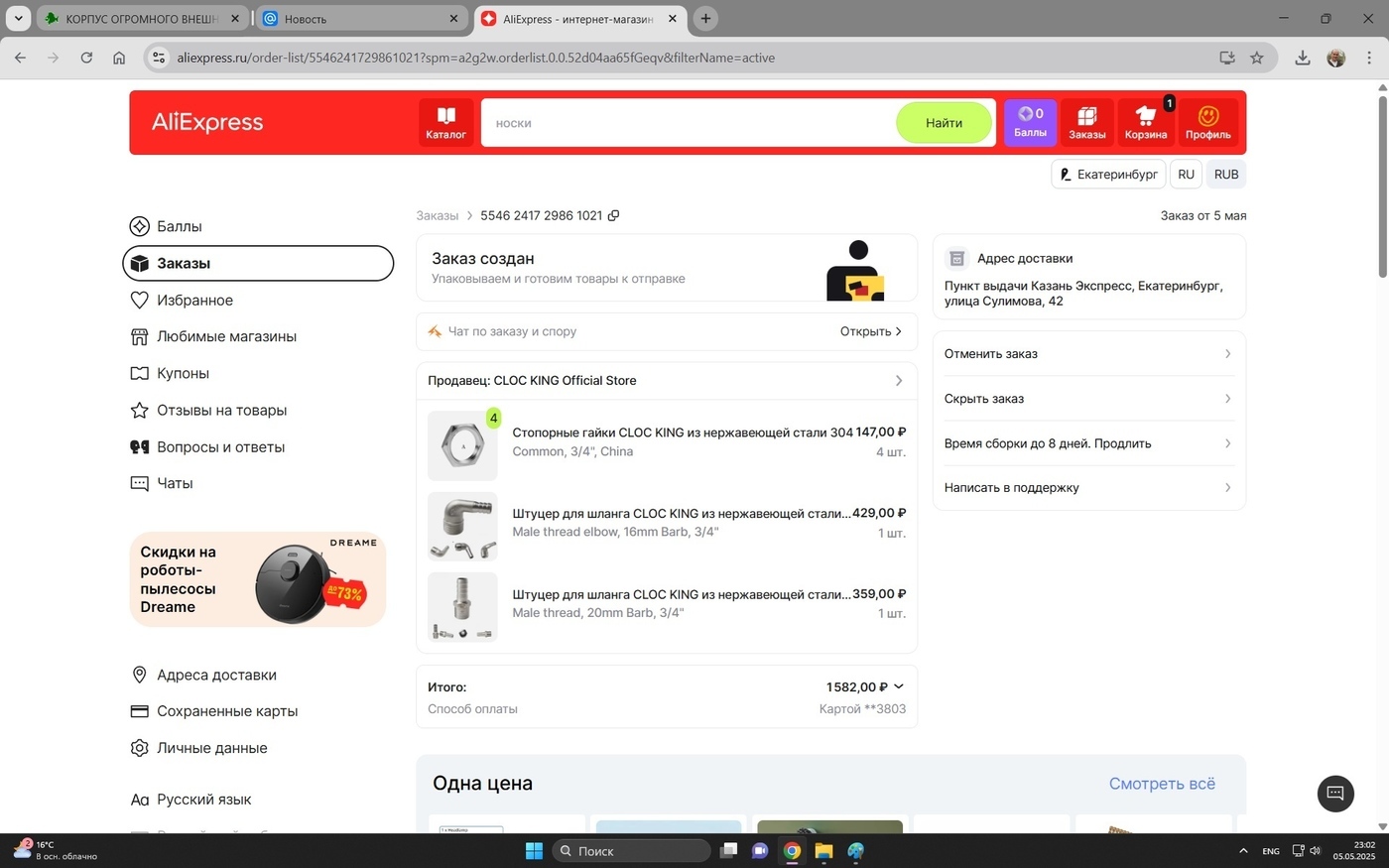Open the Windows Start button
The height and width of the screenshot is (868, 1389).
coord(534,850)
